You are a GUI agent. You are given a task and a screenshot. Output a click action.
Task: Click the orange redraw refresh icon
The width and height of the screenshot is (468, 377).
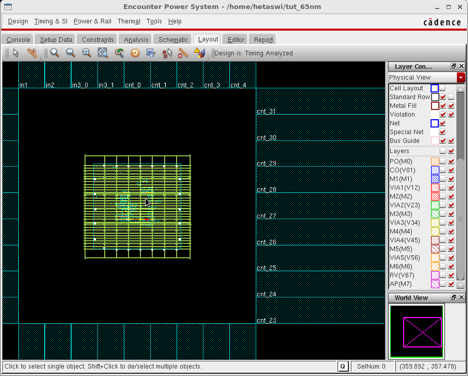(135, 53)
